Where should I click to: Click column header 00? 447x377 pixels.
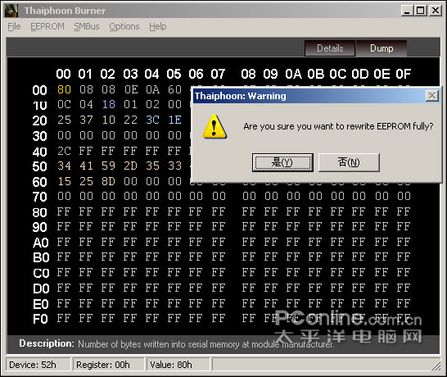pyautogui.click(x=63, y=74)
